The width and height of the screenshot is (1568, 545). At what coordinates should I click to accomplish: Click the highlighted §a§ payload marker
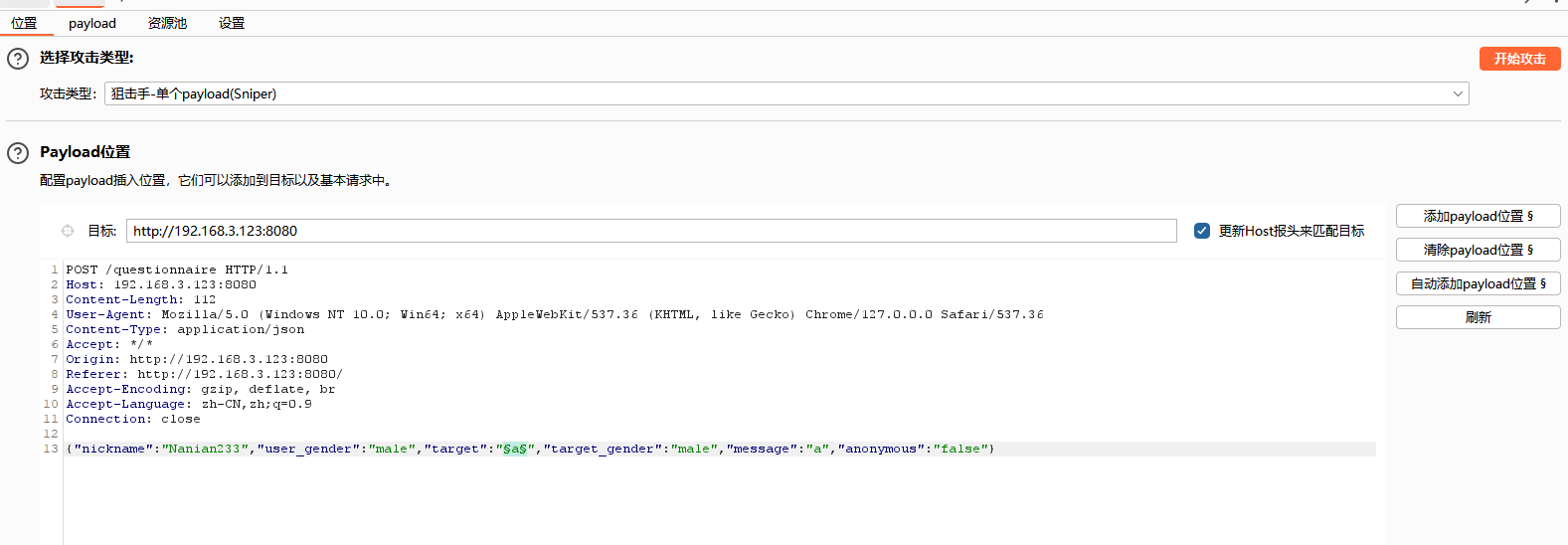pos(514,450)
